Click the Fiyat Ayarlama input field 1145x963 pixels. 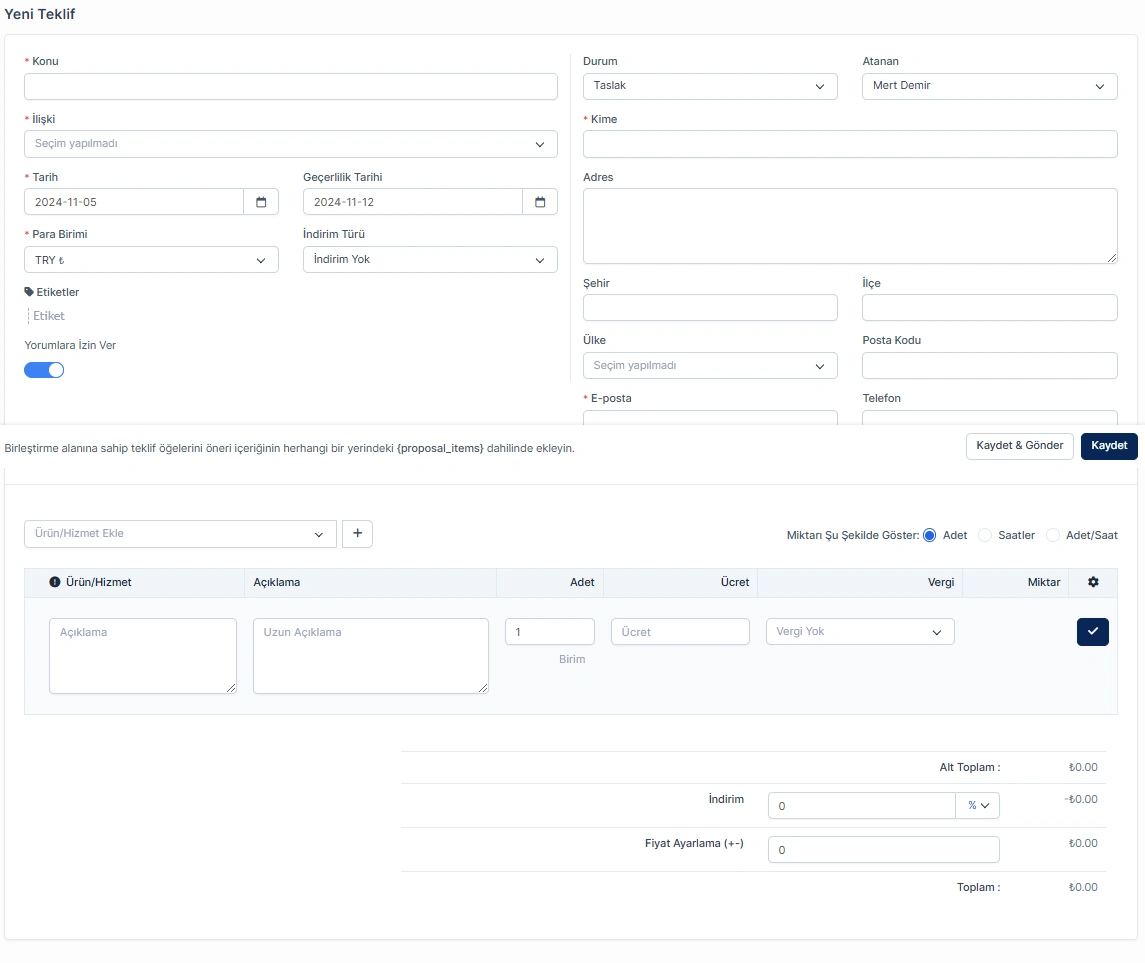click(884, 849)
